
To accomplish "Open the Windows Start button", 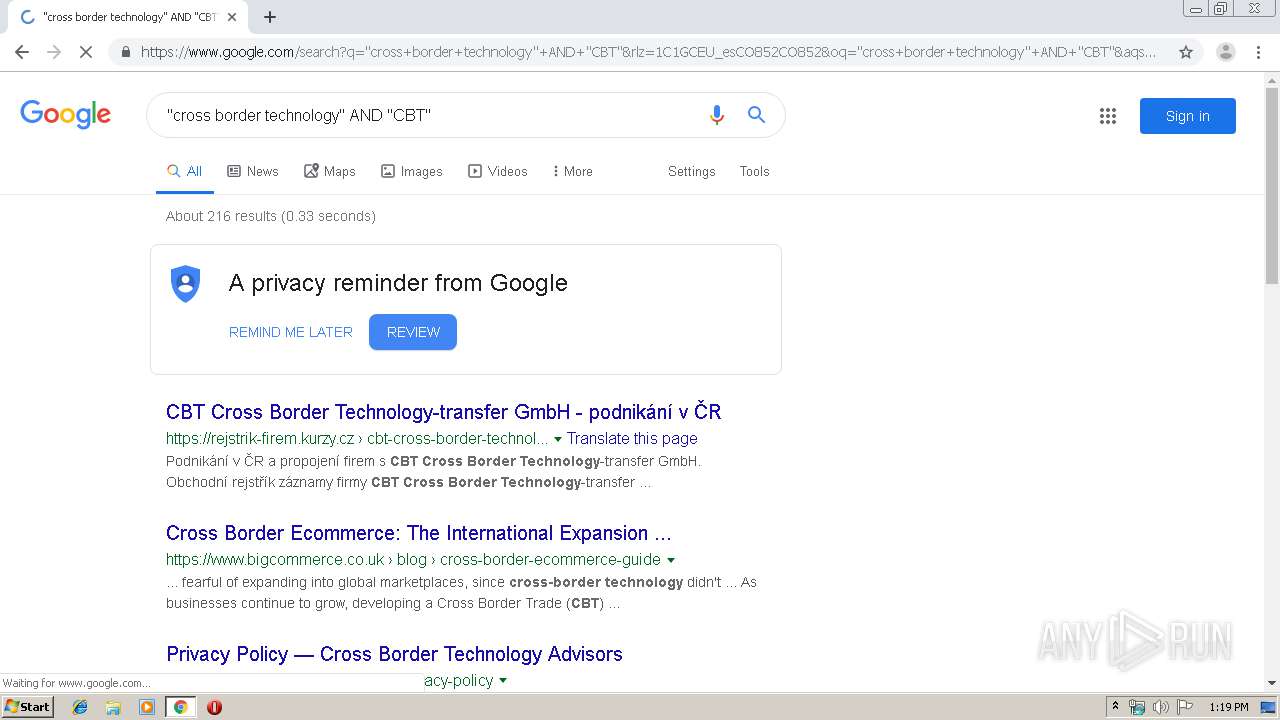I will click(x=28, y=707).
